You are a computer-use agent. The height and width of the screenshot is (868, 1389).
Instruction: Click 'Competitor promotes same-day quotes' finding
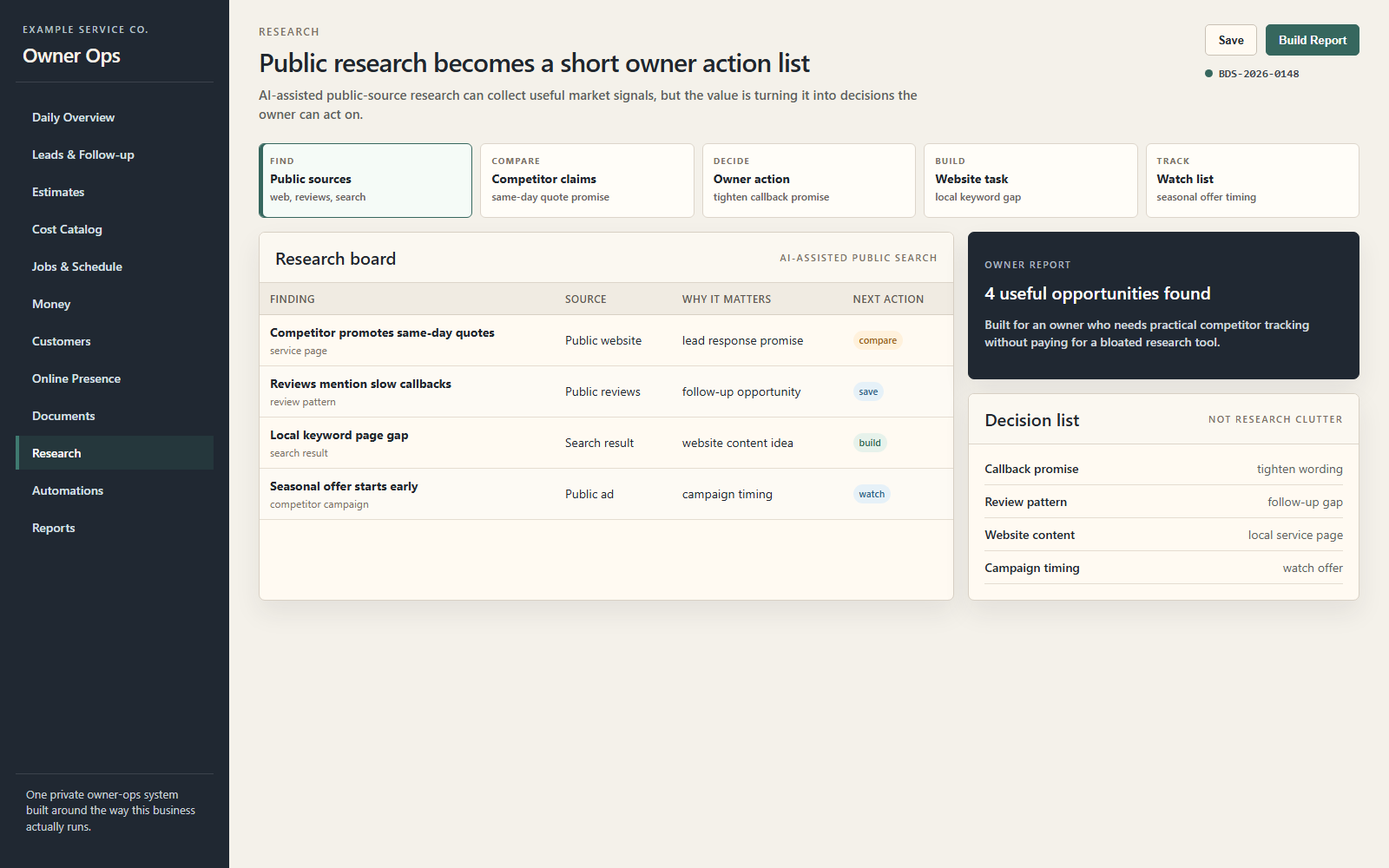tap(382, 332)
